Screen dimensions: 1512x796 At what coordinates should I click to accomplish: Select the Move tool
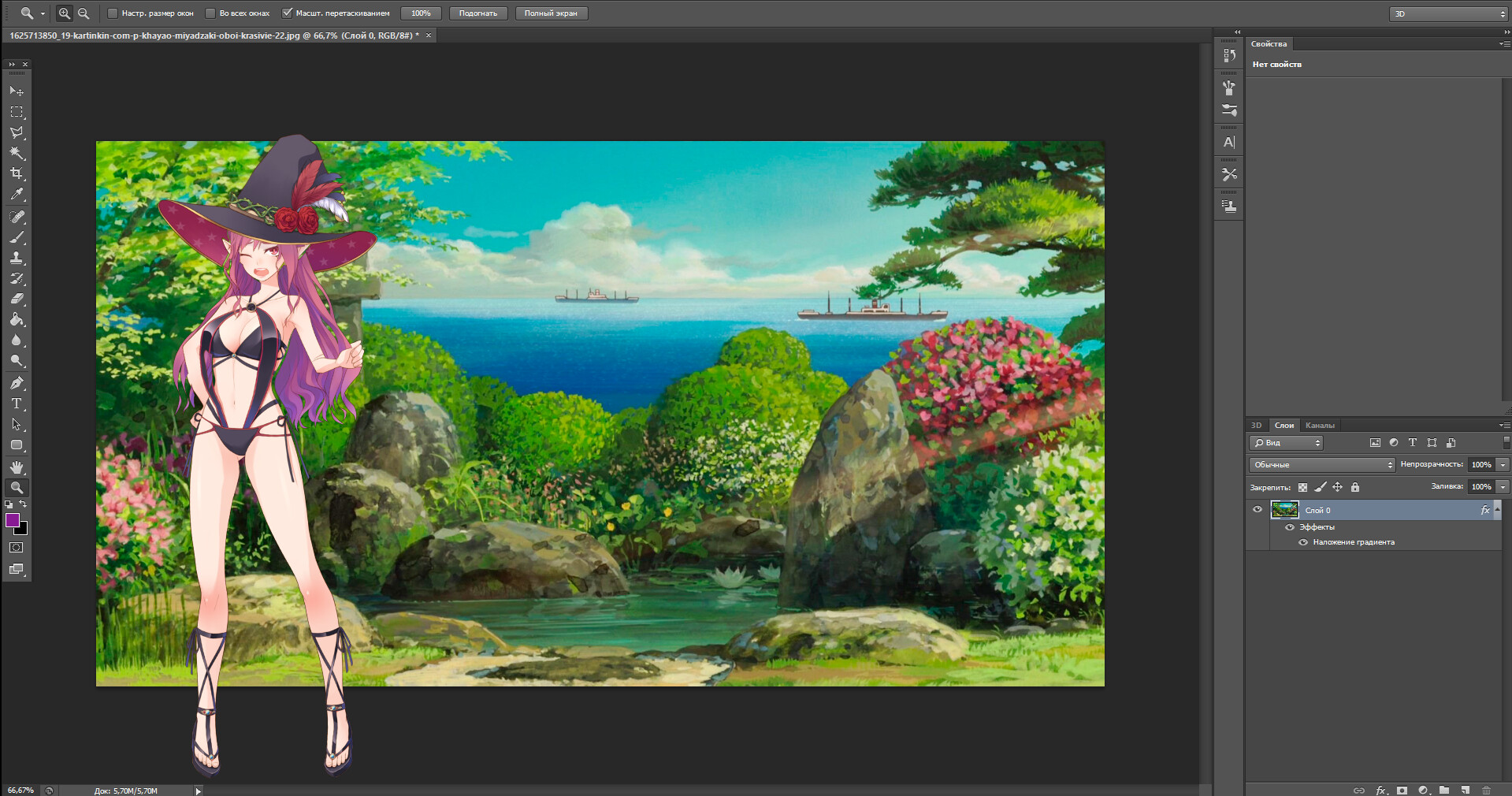[17, 91]
